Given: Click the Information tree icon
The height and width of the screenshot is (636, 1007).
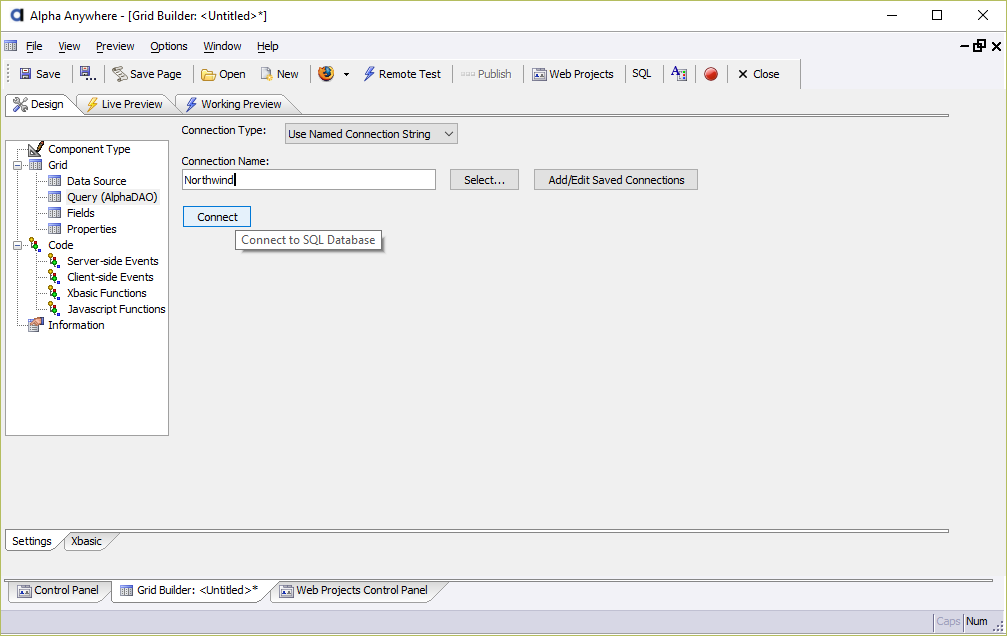Looking at the screenshot, I should pos(36,325).
